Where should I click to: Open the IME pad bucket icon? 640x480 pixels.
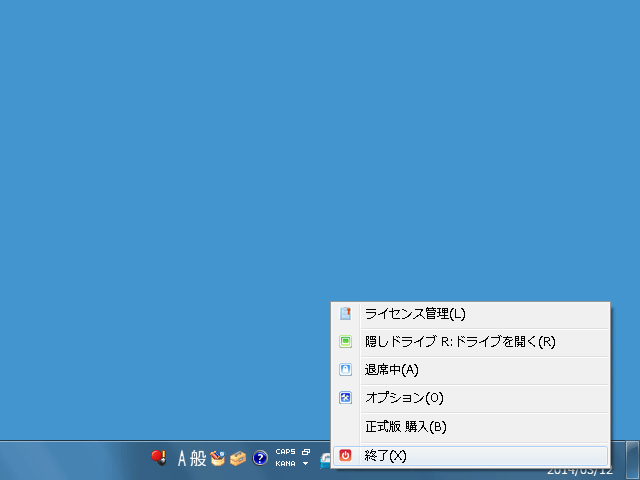click(218, 458)
